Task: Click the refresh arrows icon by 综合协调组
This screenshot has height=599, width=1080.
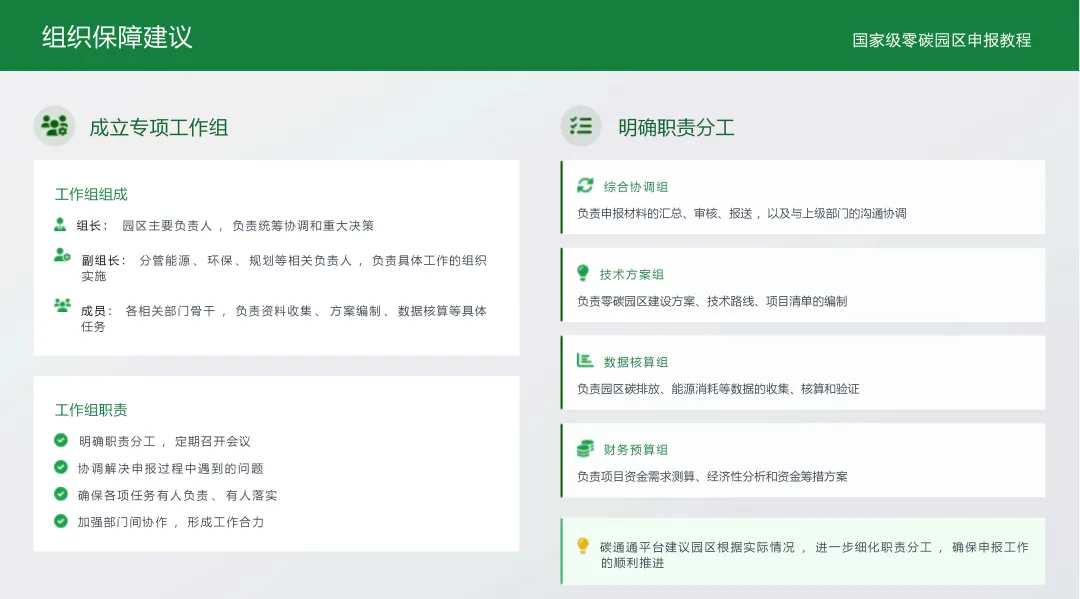Action: pyautogui.click(x=585, y=185)
